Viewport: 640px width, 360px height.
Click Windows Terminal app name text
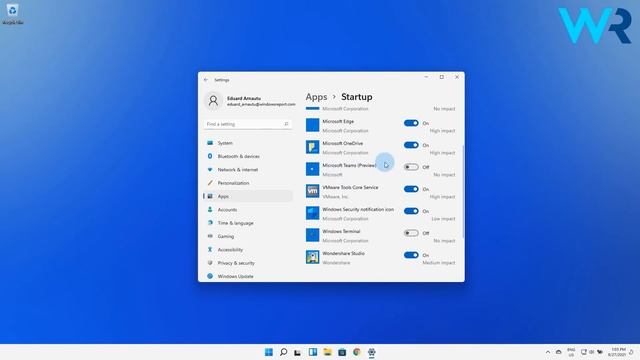(341, 231)
